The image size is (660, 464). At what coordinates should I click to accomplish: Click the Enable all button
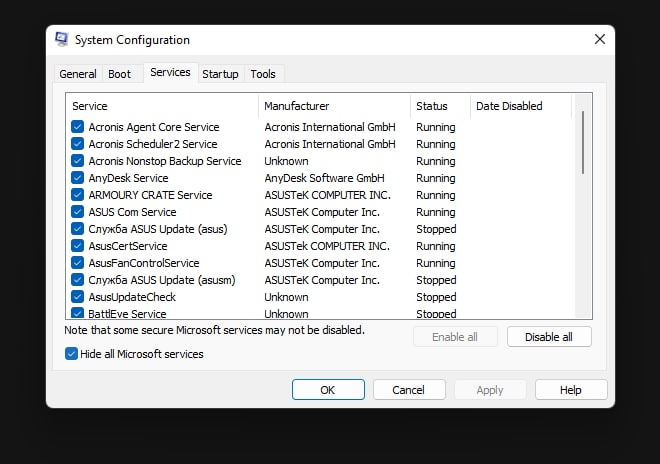tap(455, 337)
